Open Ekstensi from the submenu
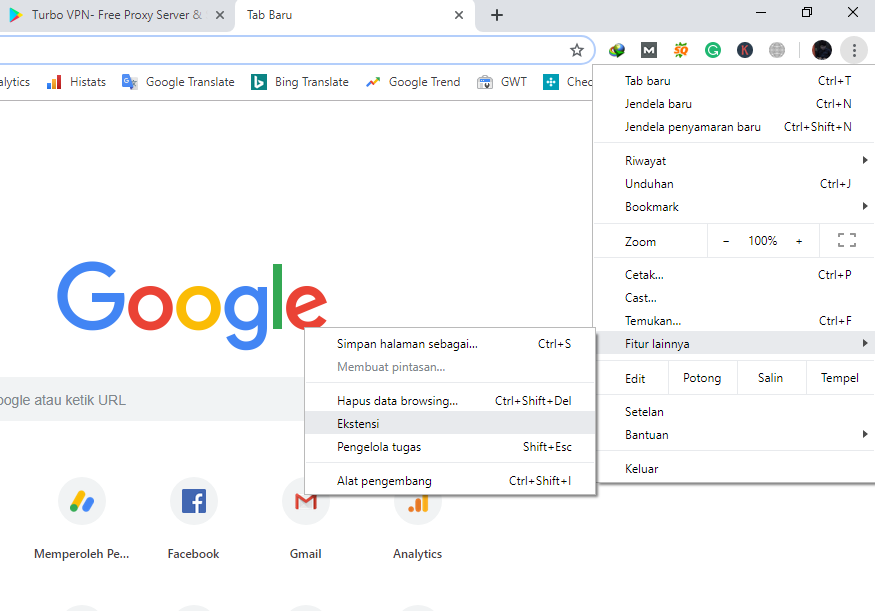 (x=450, y=424)
